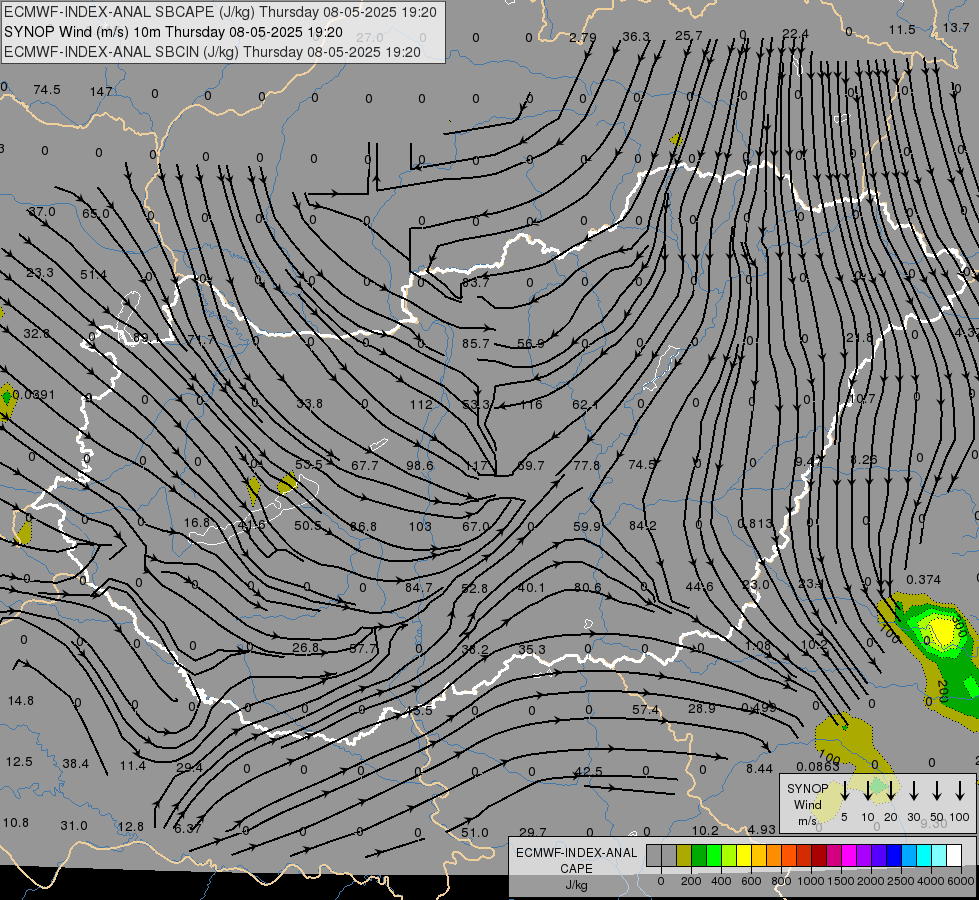This screenshot has width=979, height=900.
Task: Click the 36.3 value at the top
Action: tap(636, 37)
